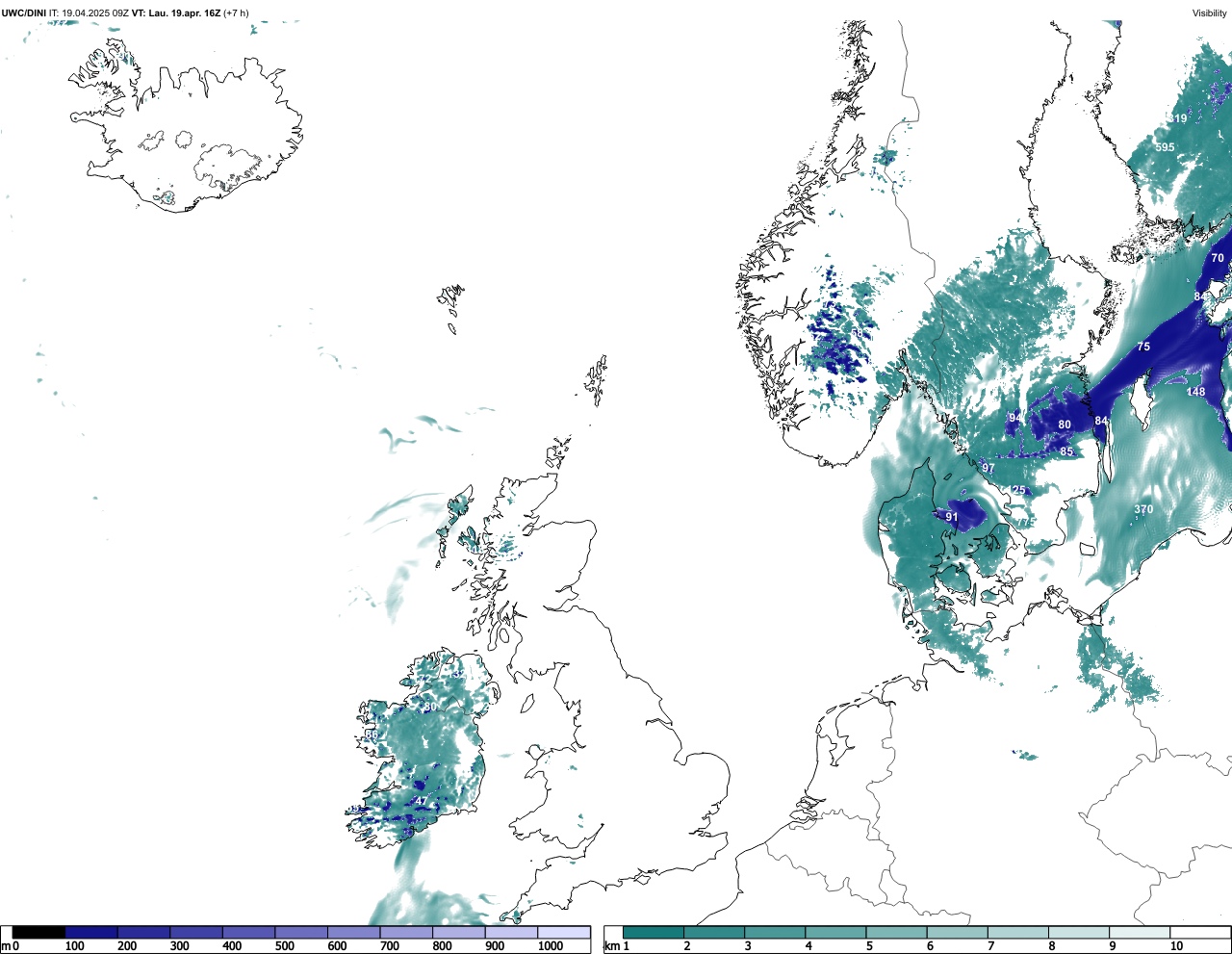The image size is (1232, 954).
Task: Click the '148' visibility value in Baltic
Action: pos(1195,392)
